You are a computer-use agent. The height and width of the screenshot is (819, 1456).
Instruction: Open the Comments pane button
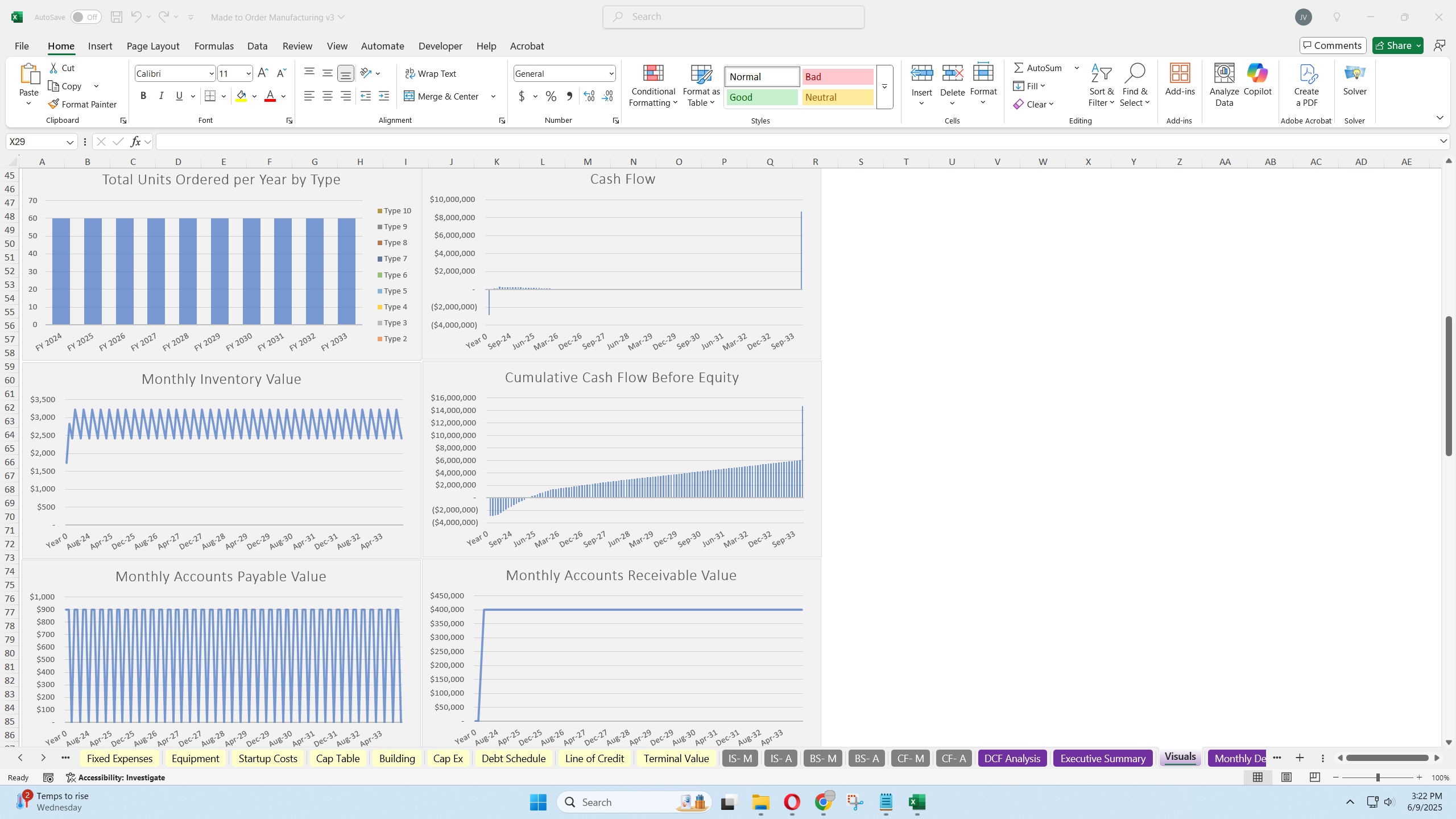tap(1333, 45)
